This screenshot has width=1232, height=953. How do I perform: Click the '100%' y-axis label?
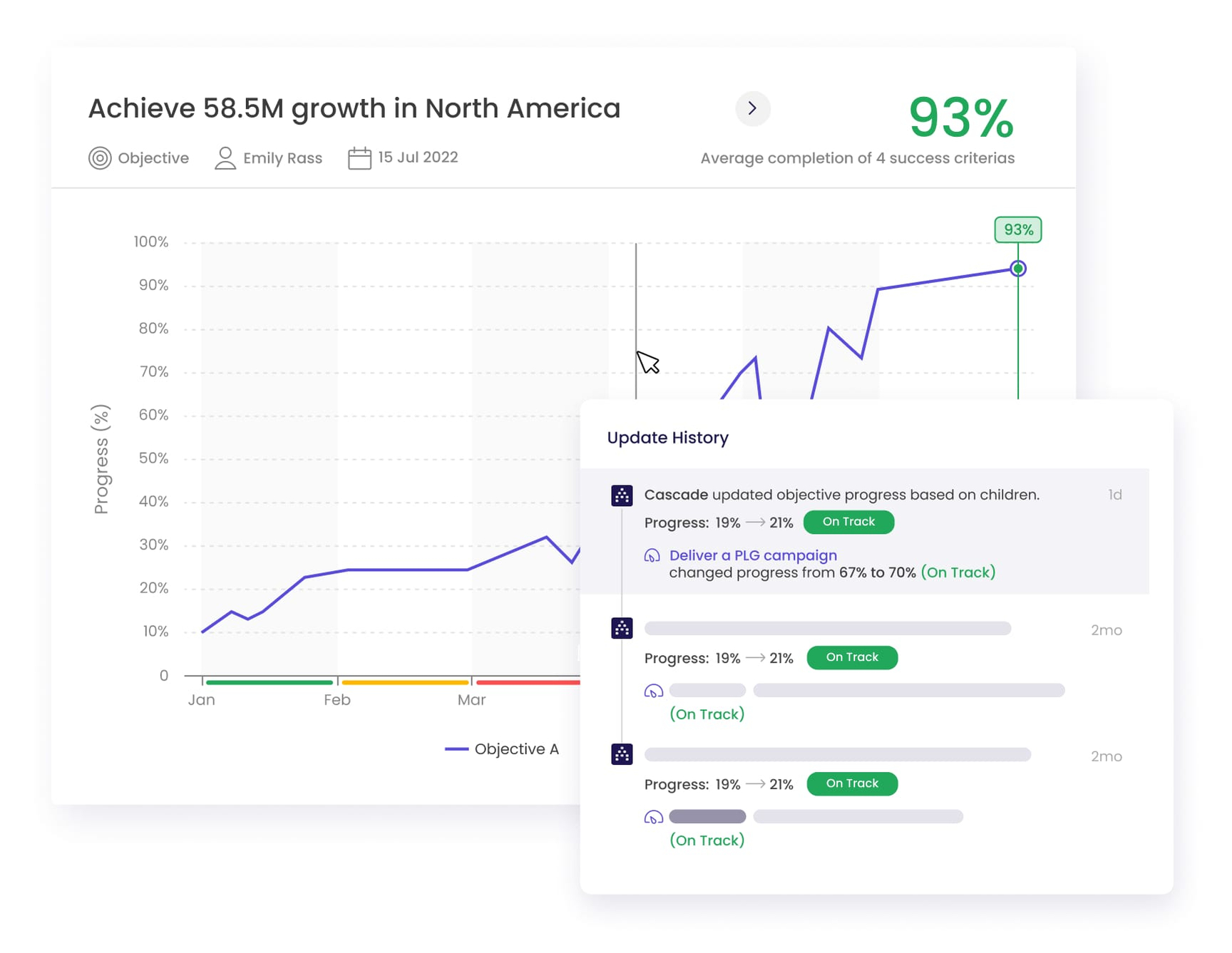pos(151,242)
